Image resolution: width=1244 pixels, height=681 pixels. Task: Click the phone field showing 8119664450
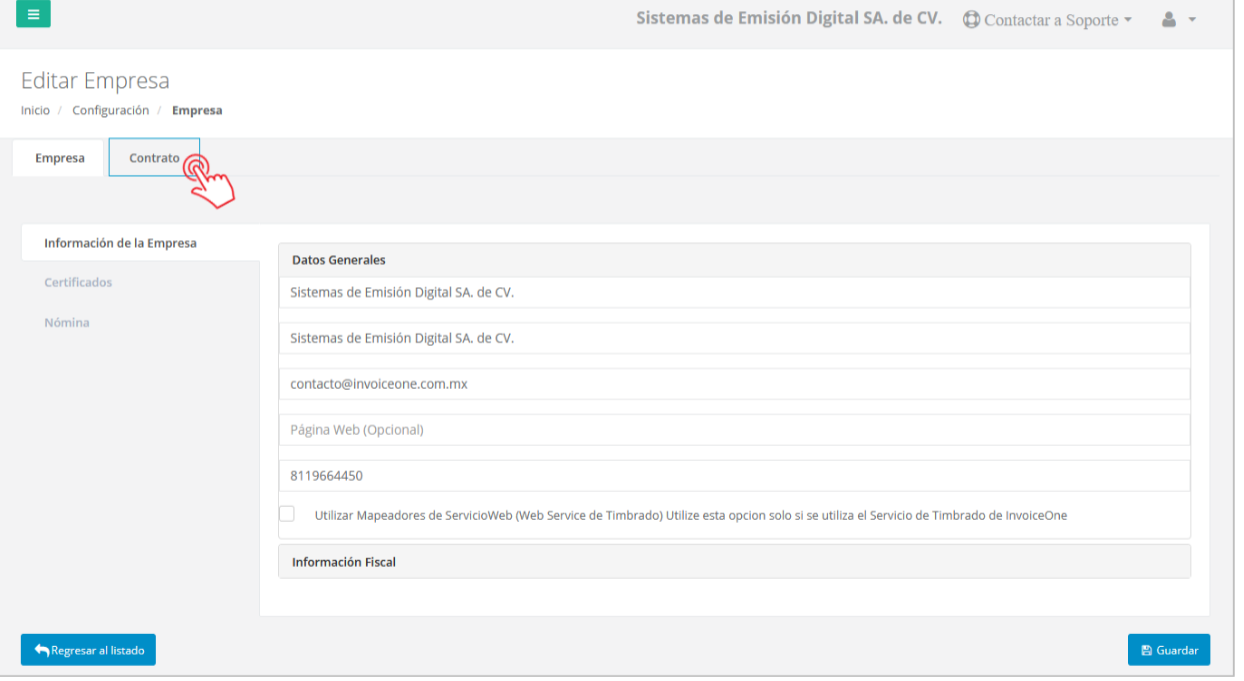[x=733, y=476]
